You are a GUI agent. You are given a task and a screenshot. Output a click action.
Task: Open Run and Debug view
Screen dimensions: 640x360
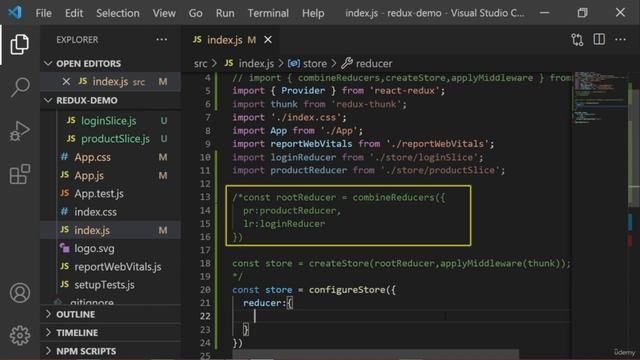tap(20, 131)
